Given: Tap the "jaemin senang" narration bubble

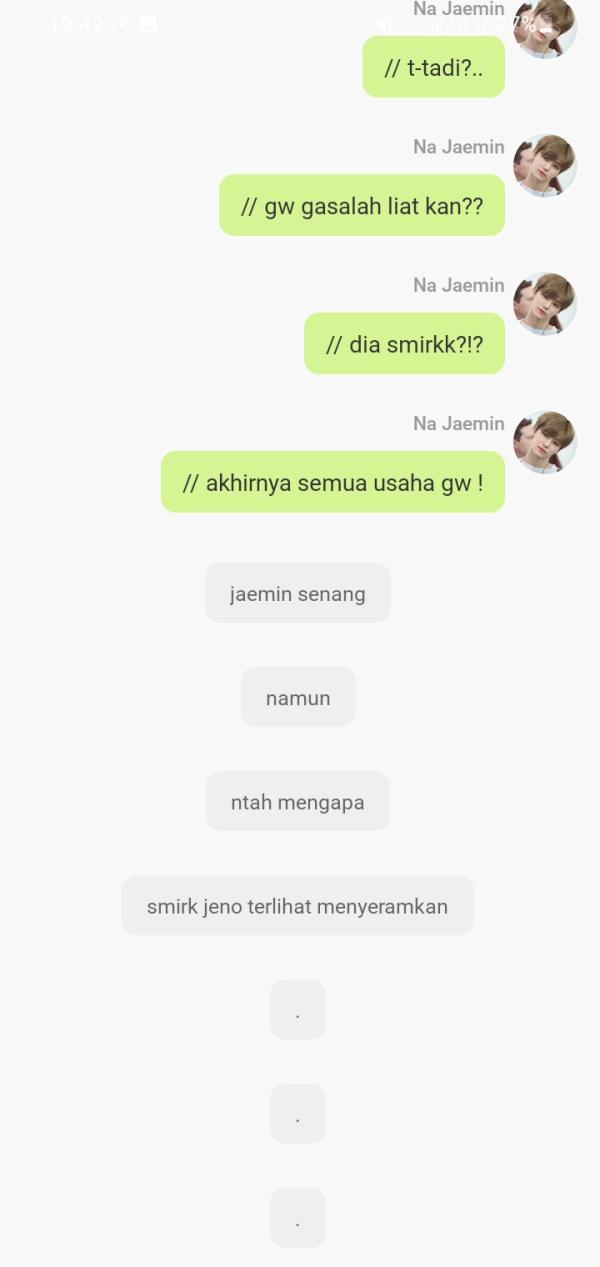Looking at the screenshot, I should pos(298,593).
